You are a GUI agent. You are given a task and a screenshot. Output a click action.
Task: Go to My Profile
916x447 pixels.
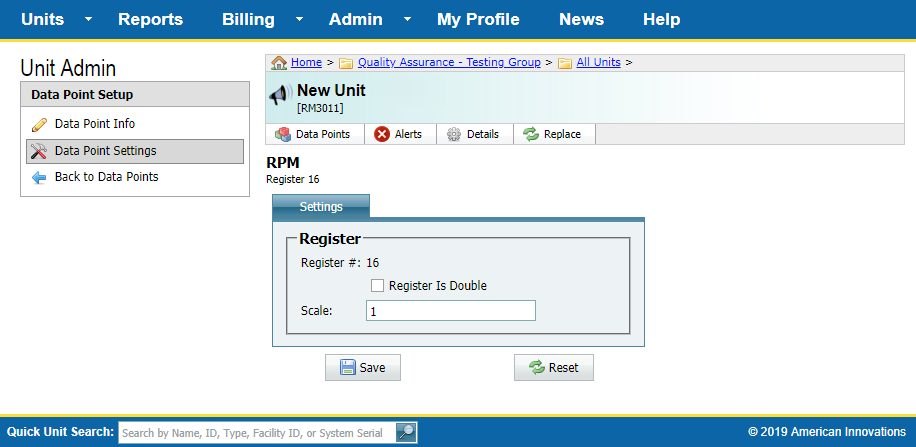coord(478,19)
